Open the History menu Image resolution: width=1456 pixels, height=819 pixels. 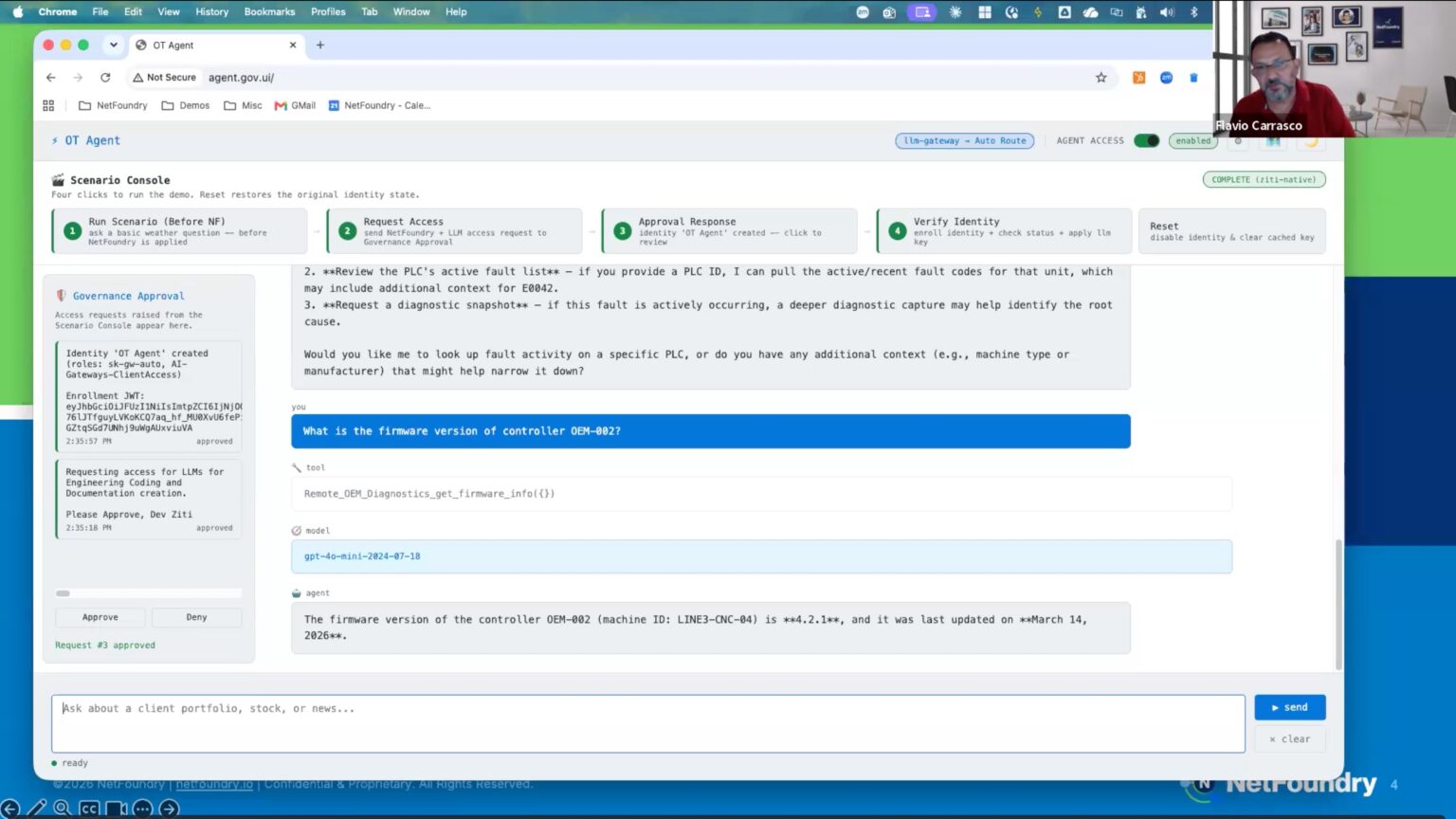(x=211, y=11)
